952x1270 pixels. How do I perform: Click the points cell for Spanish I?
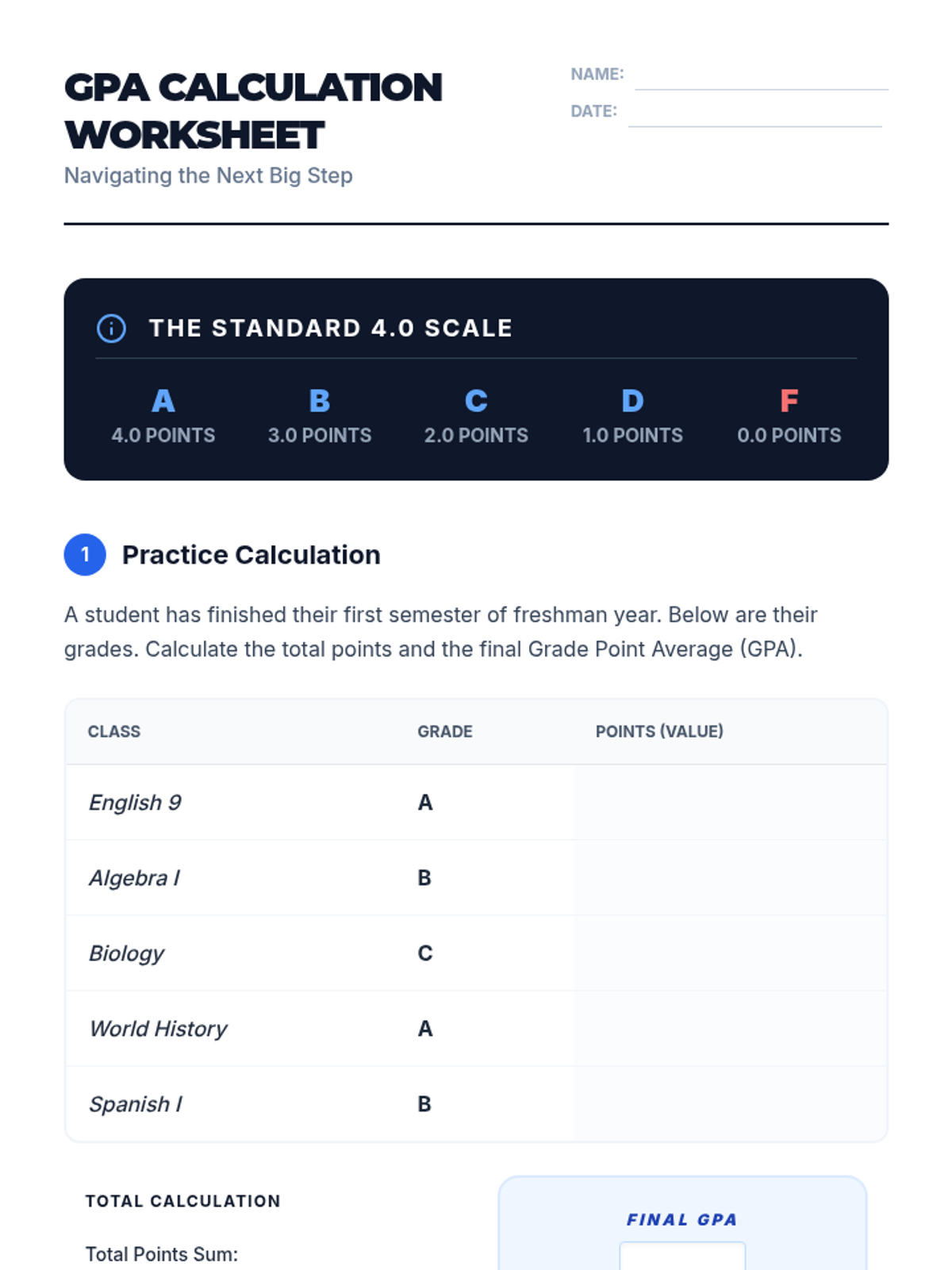coord(730,1104)
